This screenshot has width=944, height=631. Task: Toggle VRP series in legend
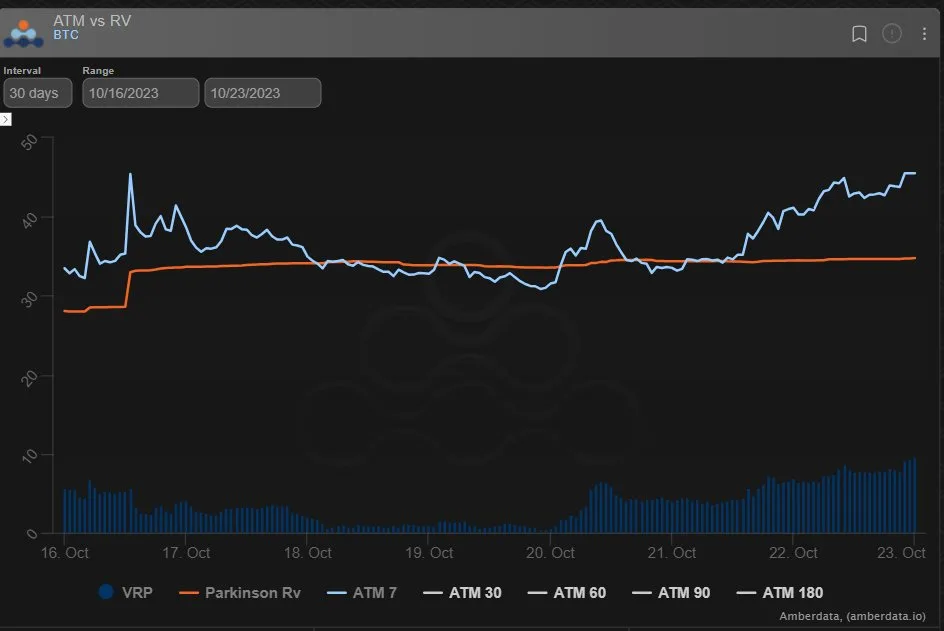click(x=125, y=592)
